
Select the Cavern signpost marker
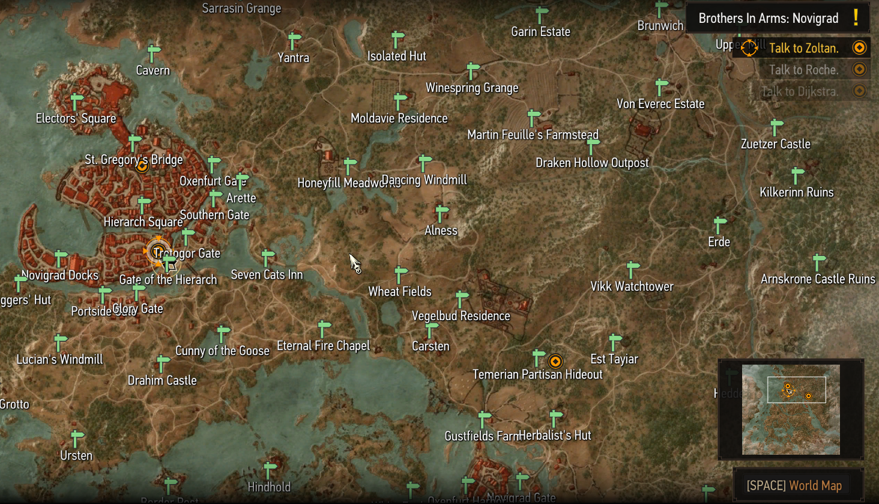point(153,53)
